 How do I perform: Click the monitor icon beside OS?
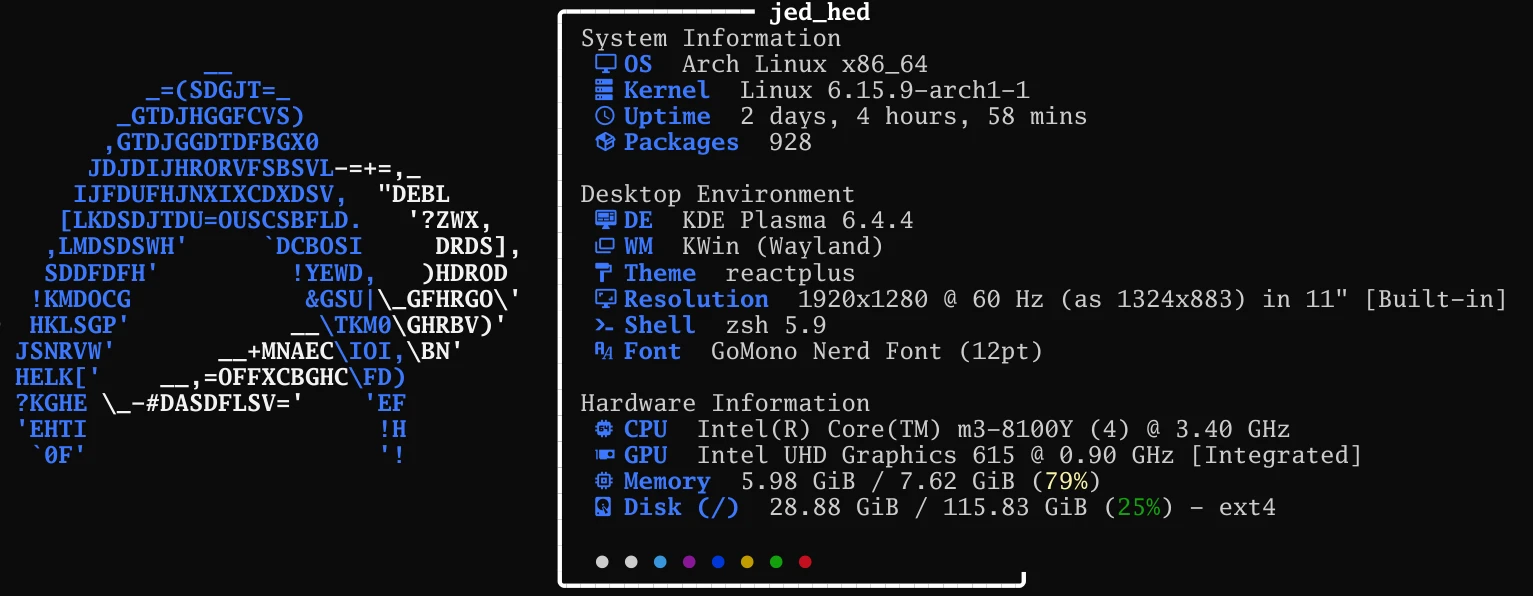(x=604, y=64)
